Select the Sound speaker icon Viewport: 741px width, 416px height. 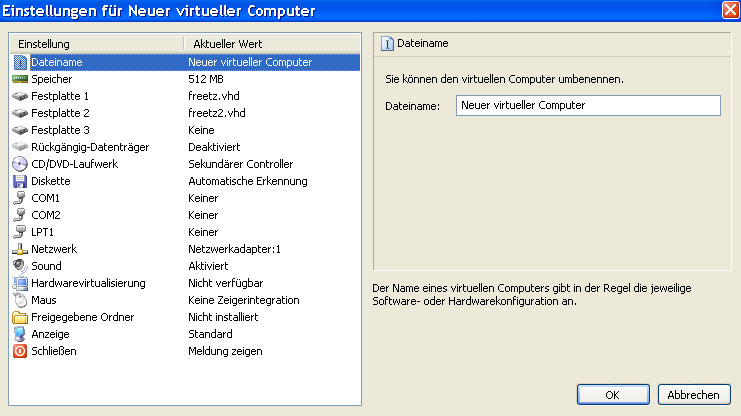[20, 266]
